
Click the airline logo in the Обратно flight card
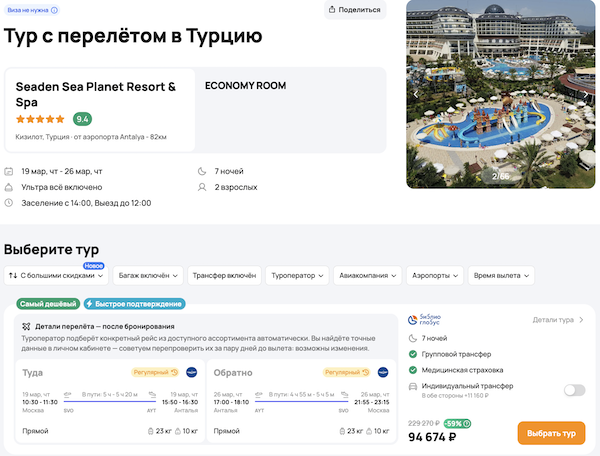tap(381, 372)
